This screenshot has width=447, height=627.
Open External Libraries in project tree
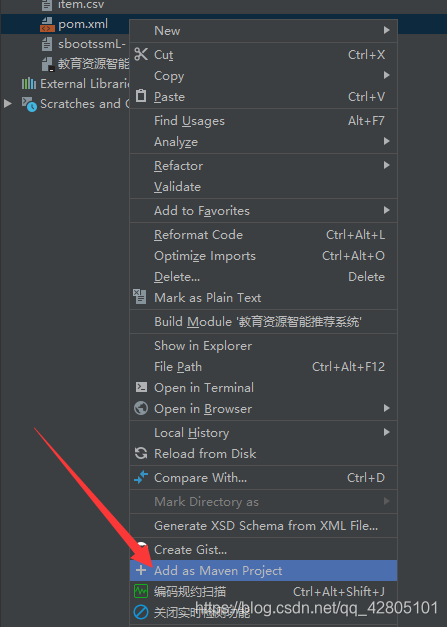point(84,84)
